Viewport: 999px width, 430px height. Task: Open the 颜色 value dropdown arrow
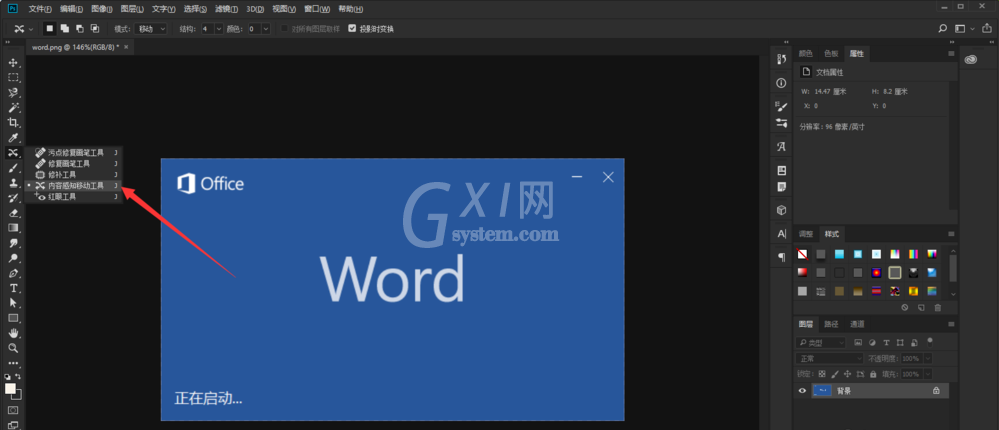point(266,29)
